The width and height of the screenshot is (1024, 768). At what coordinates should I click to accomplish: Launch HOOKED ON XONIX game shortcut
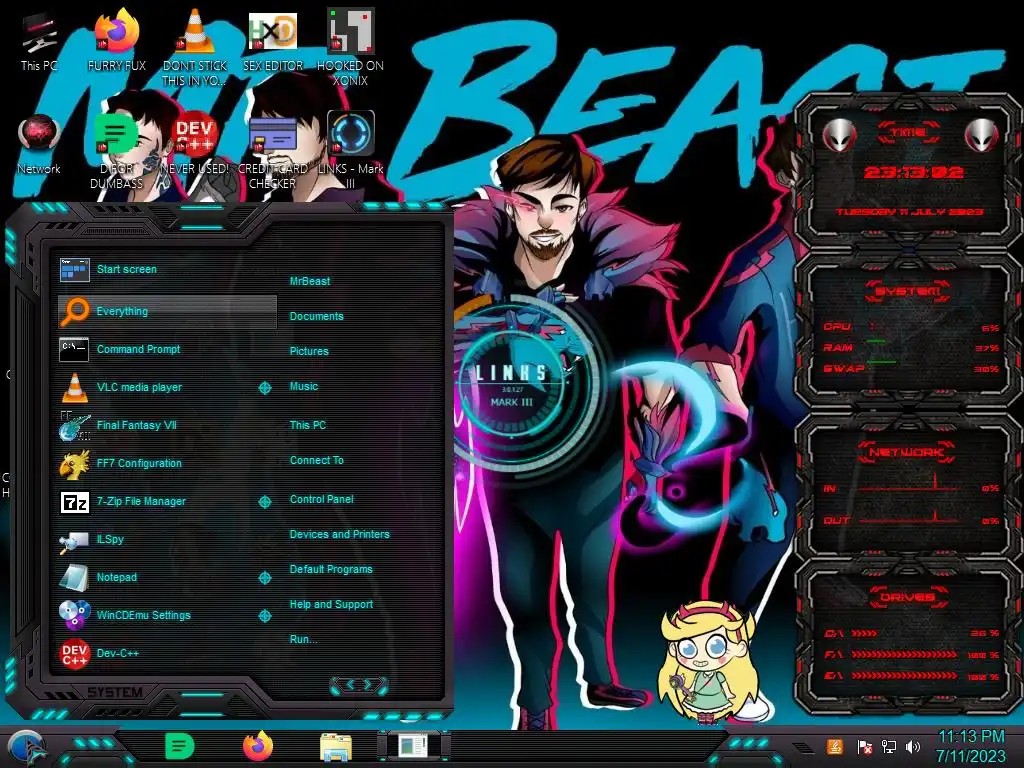350,48
